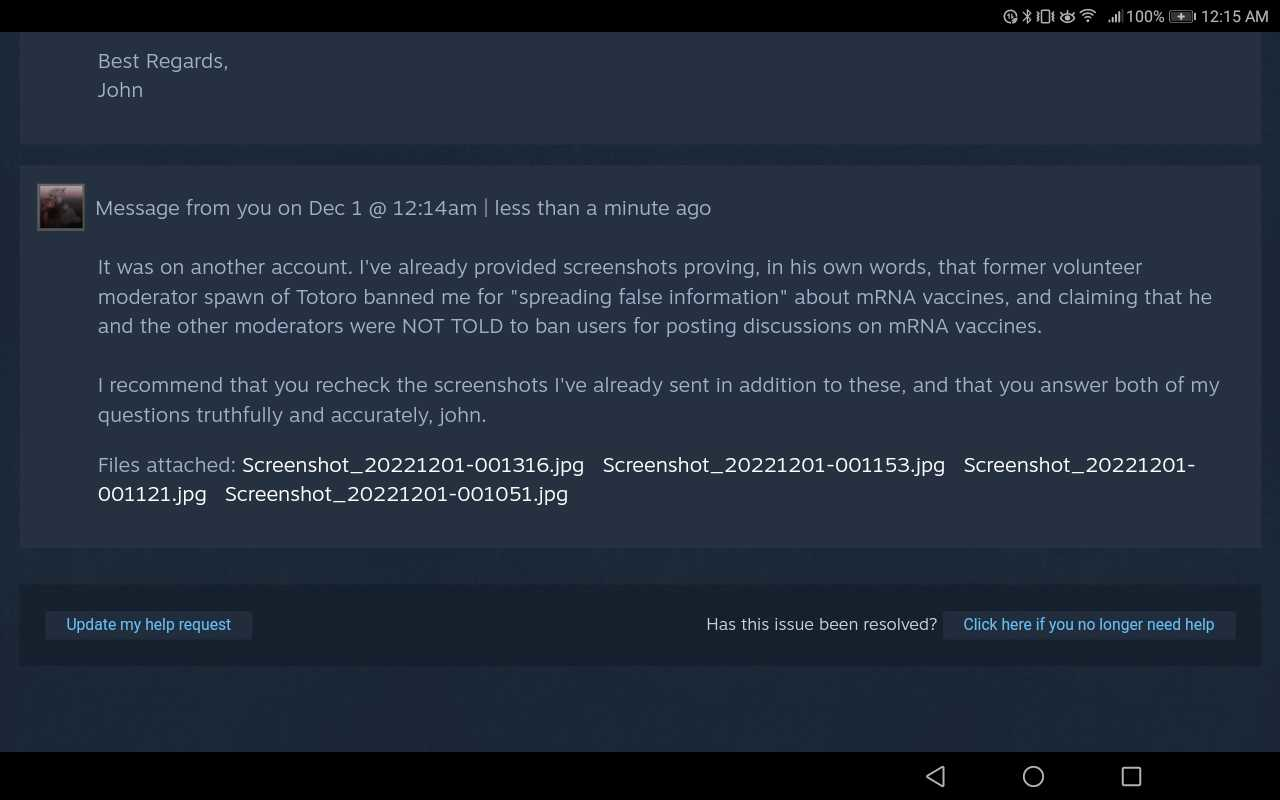Screen dimensions: 1280x800
Task: Tap the vibrate mode status icon
Action: tap(1045, 17)
